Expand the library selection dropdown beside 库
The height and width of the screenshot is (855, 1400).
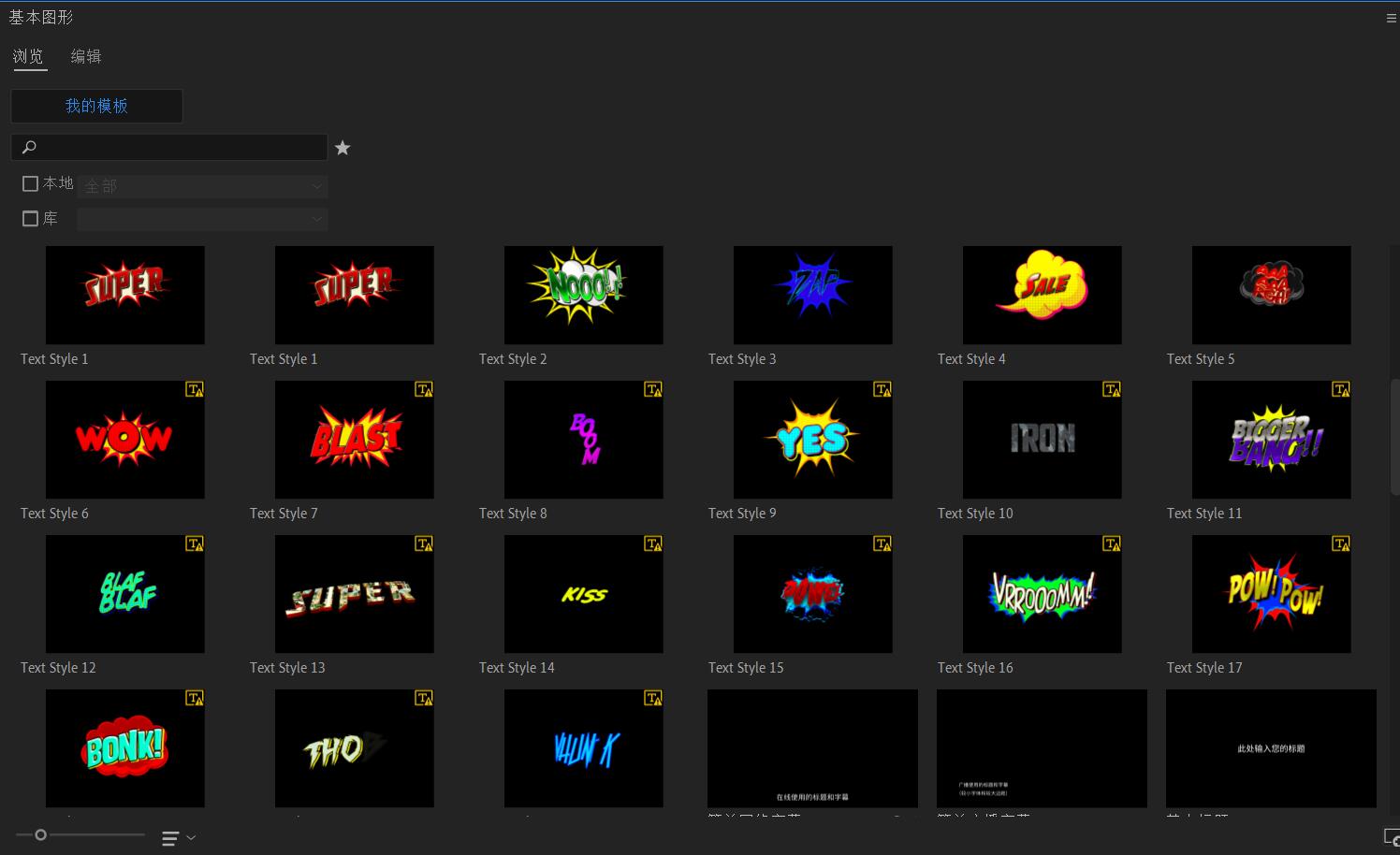202,220
